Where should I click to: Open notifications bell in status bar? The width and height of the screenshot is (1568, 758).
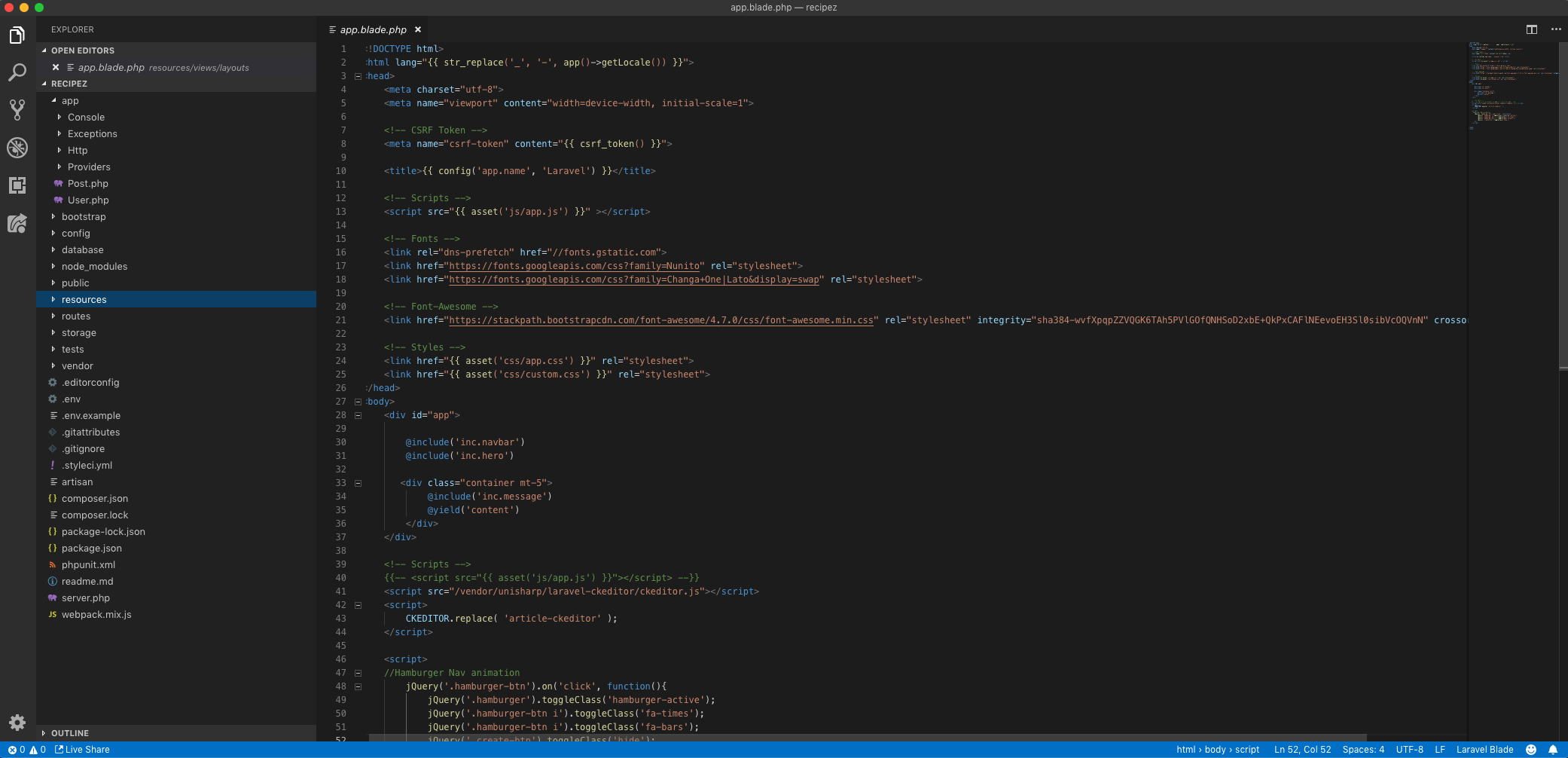click(x=1553, y=750)
